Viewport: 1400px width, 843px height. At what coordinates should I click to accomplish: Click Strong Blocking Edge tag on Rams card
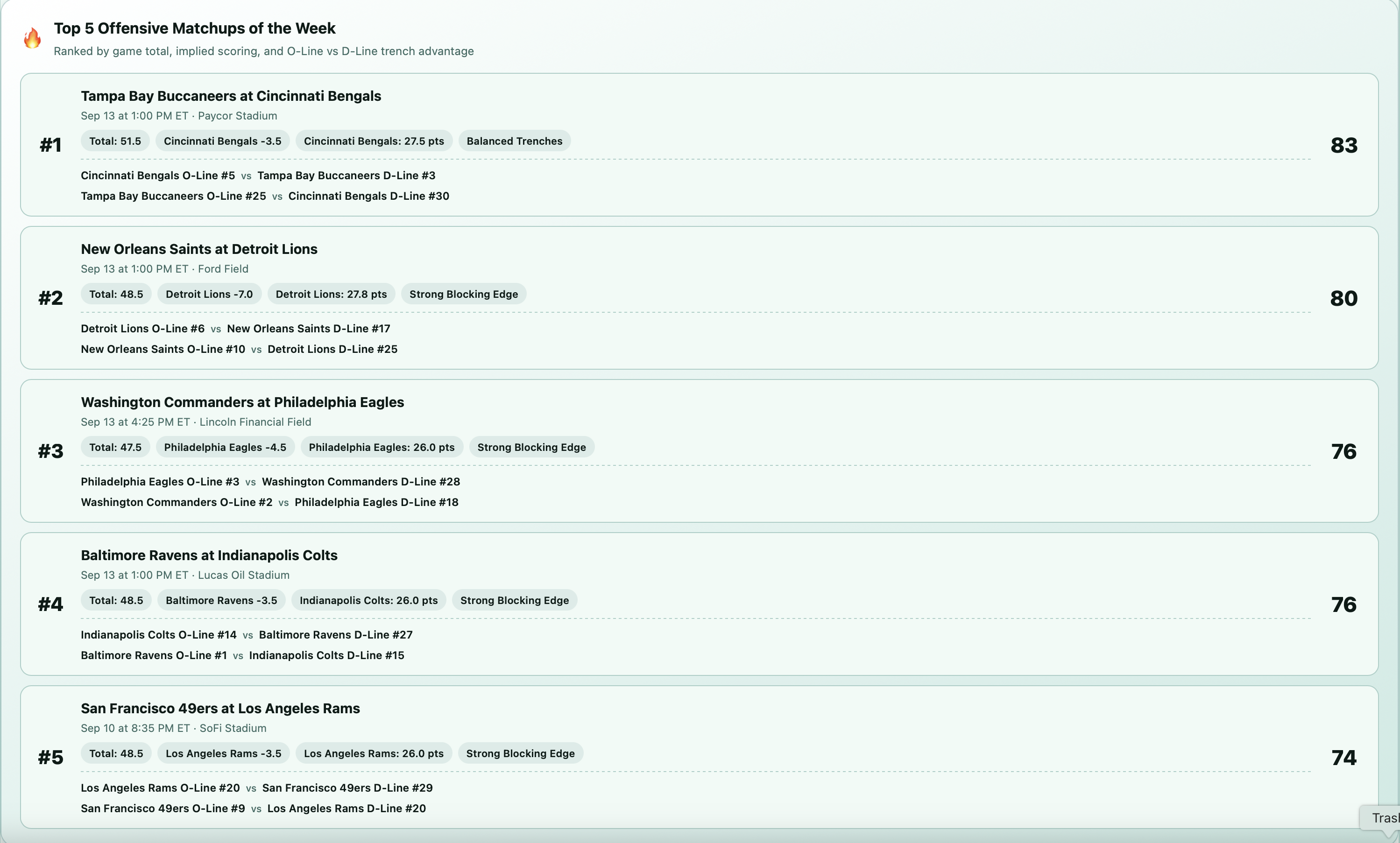(521, 753)
